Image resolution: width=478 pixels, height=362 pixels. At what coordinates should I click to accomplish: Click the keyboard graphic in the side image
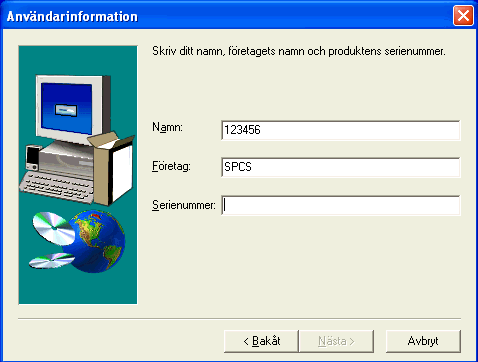click(56, 187)
